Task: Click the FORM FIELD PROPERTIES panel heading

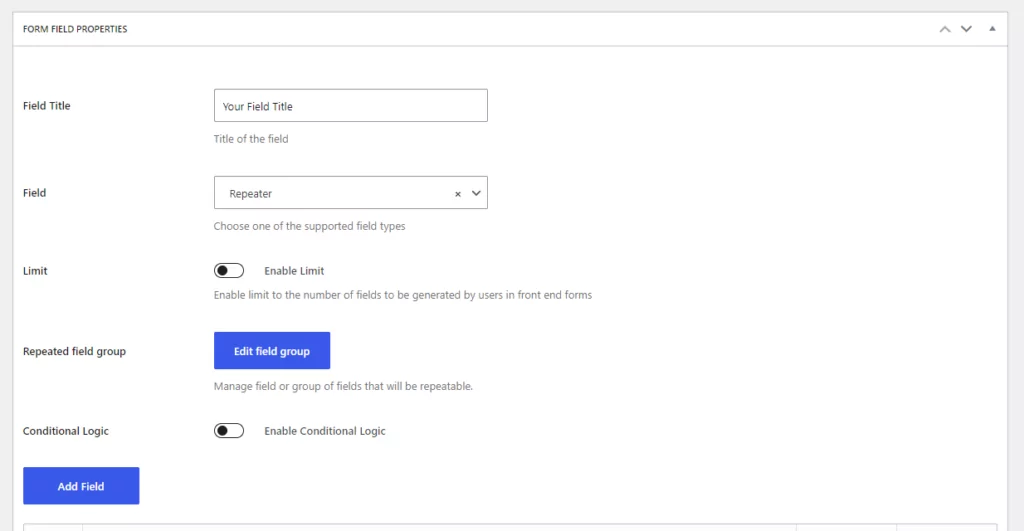Action: (x=75, y=29)
